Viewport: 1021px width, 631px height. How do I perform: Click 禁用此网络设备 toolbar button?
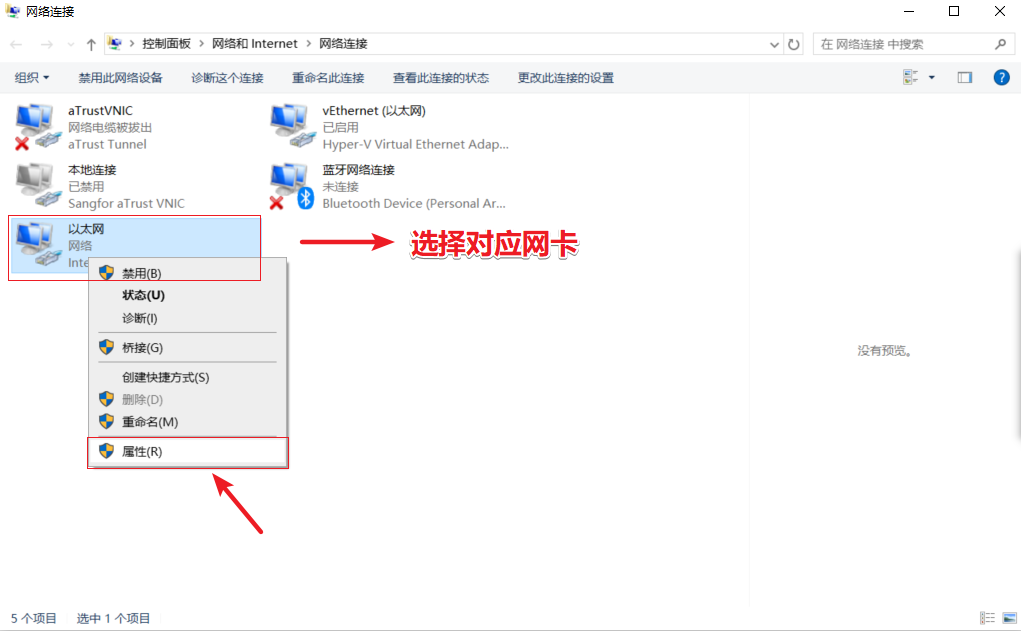tap(120, 77)
